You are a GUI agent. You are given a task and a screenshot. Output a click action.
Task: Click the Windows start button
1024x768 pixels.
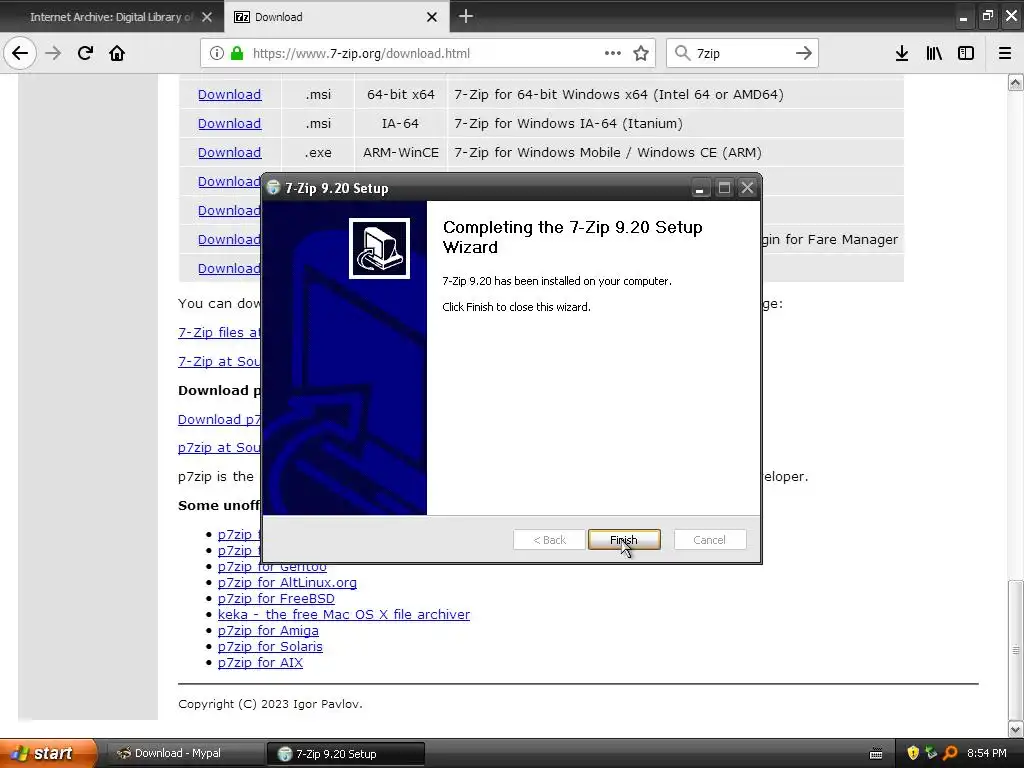coord(48,753)
